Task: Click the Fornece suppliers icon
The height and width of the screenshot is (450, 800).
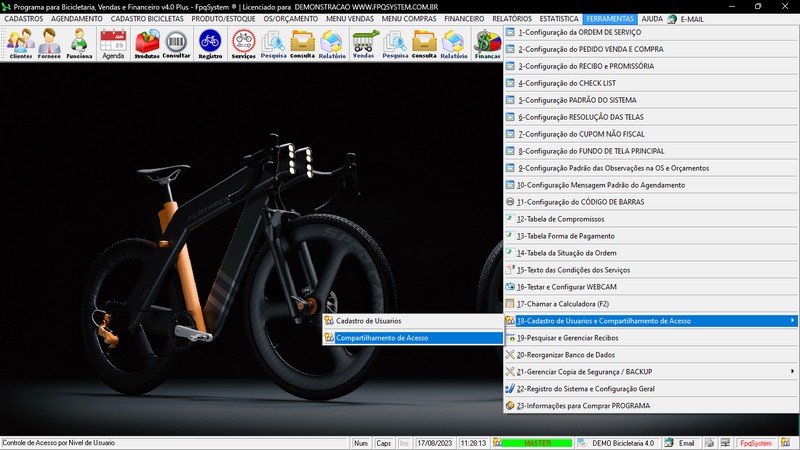Action: pos(50,43)
